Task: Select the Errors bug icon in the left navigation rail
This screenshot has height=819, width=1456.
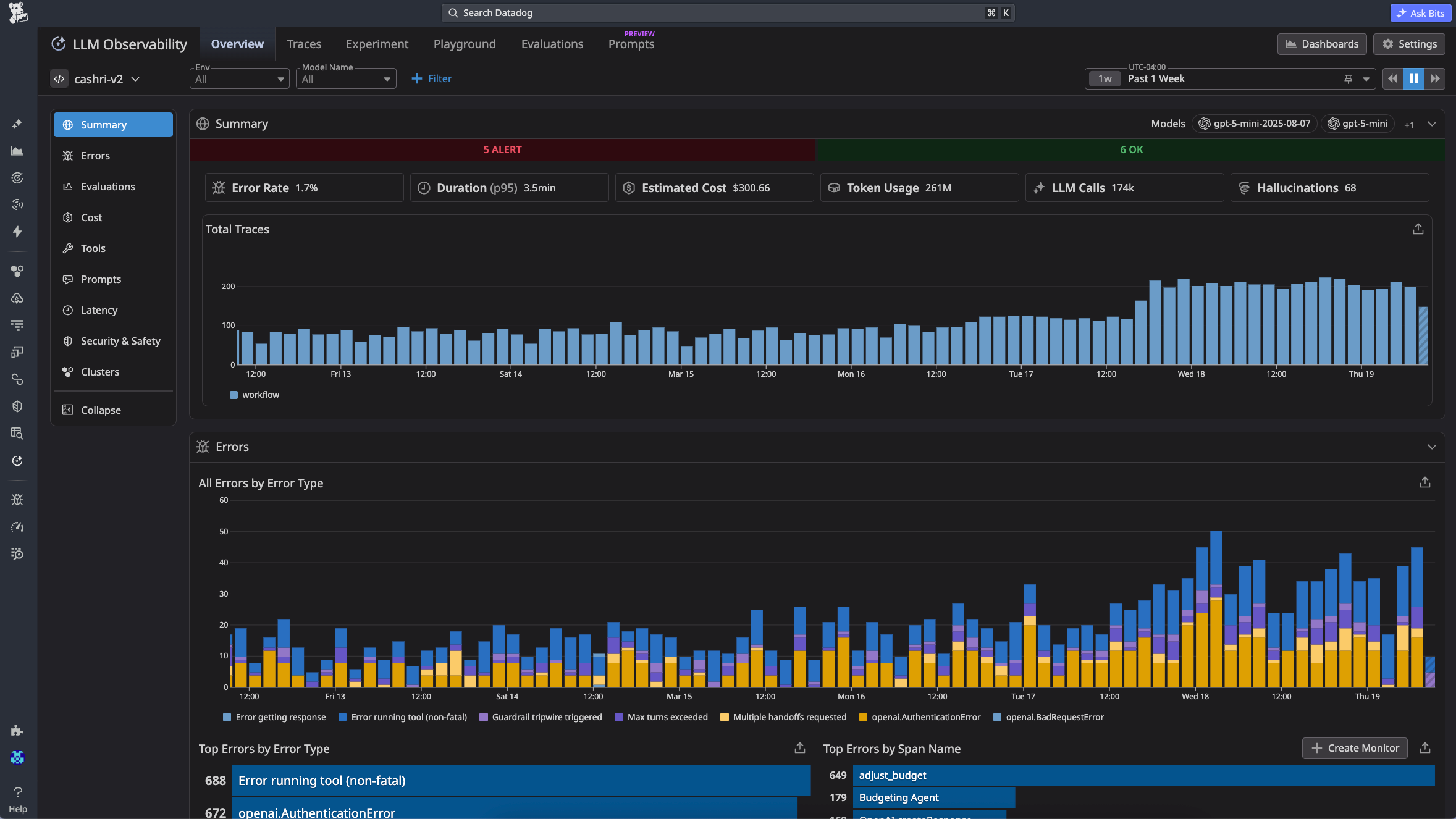Action: click(x=18, y=499)
